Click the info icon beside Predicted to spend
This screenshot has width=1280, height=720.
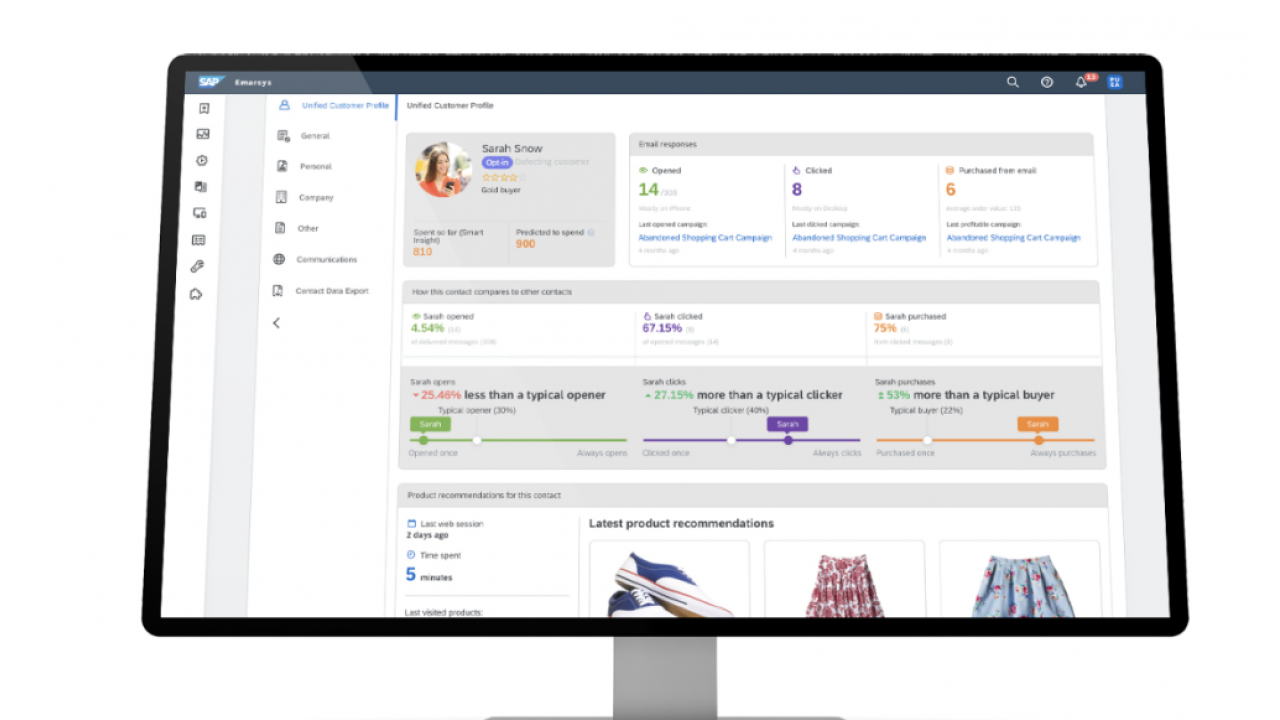click(591, 232)
